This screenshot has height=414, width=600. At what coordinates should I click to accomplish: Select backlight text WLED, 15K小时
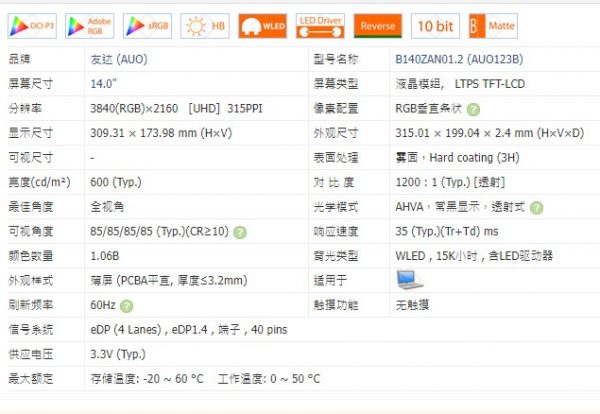436,256
